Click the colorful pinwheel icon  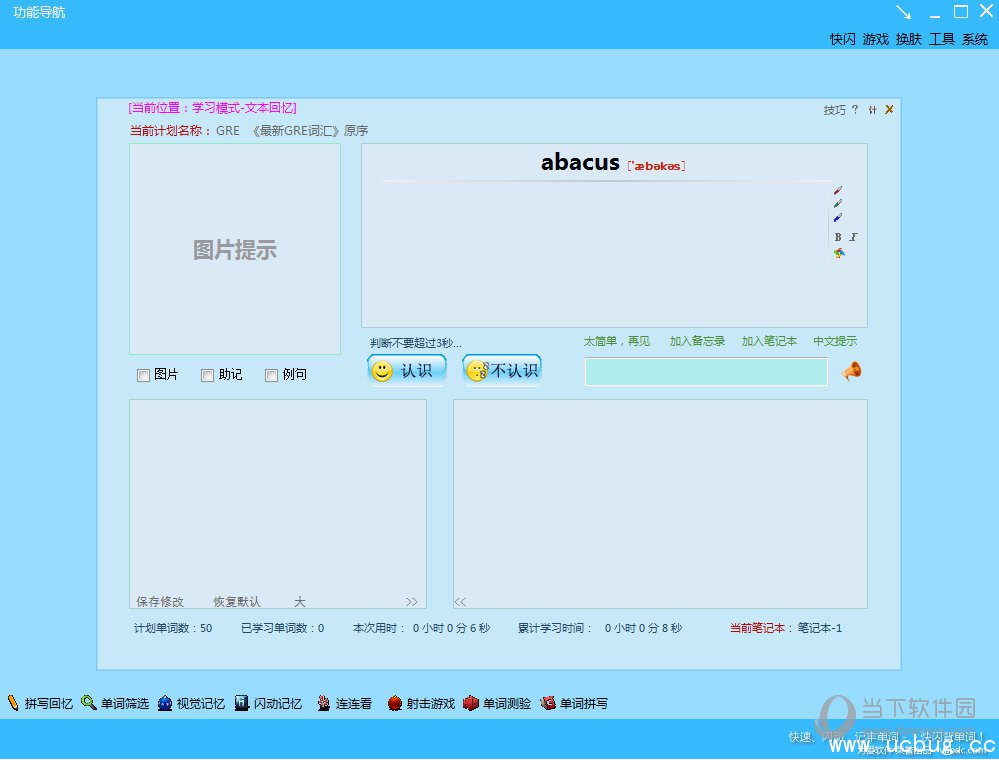point(839,254)
